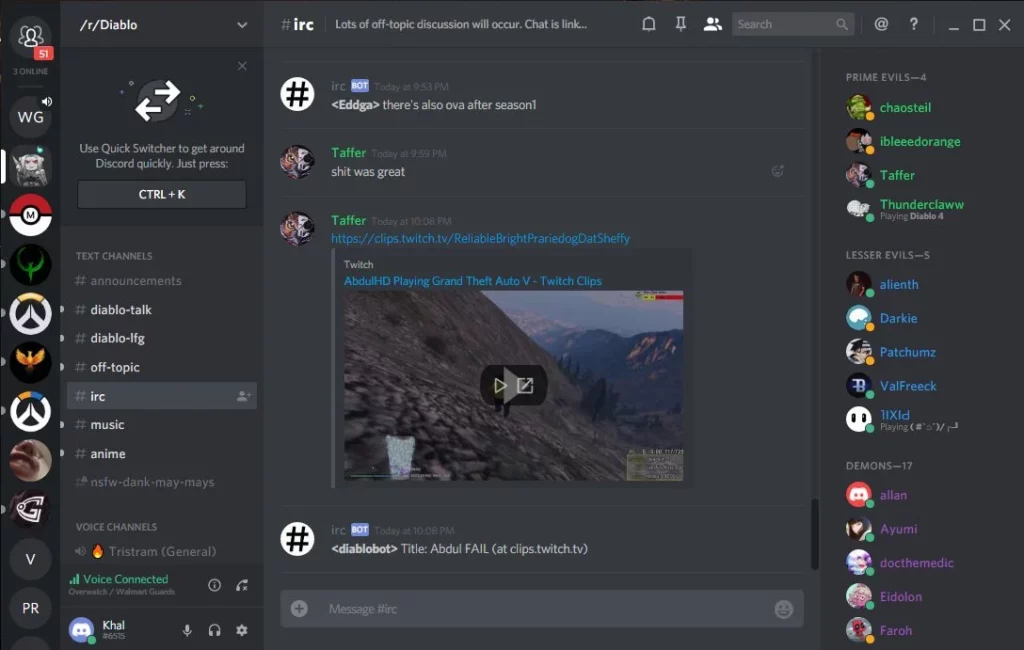Collapse the VOICE CHANNELS category

[x=116, y=527]
